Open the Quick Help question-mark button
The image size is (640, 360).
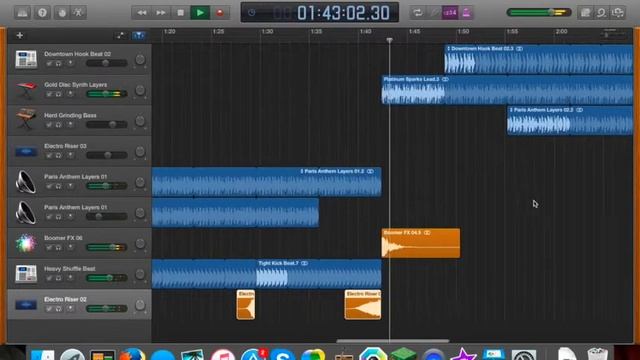42,13
